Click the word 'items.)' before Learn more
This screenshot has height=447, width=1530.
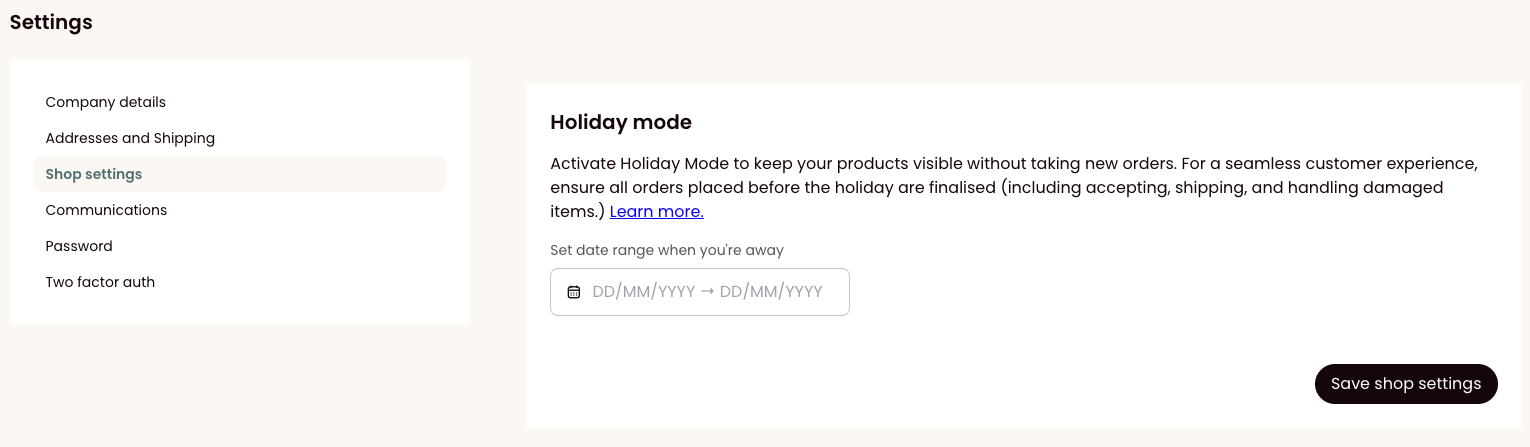577,211
